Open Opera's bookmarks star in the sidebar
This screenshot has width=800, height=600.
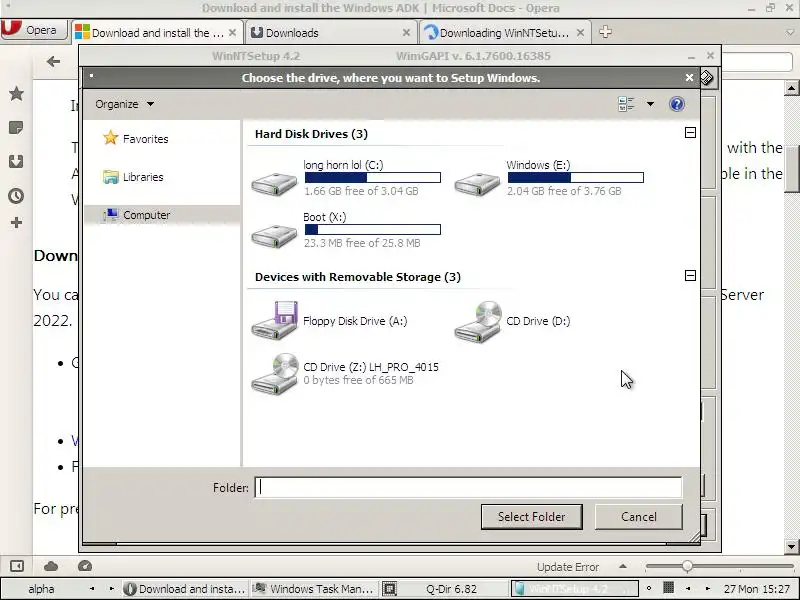click(x=16, y=93)
